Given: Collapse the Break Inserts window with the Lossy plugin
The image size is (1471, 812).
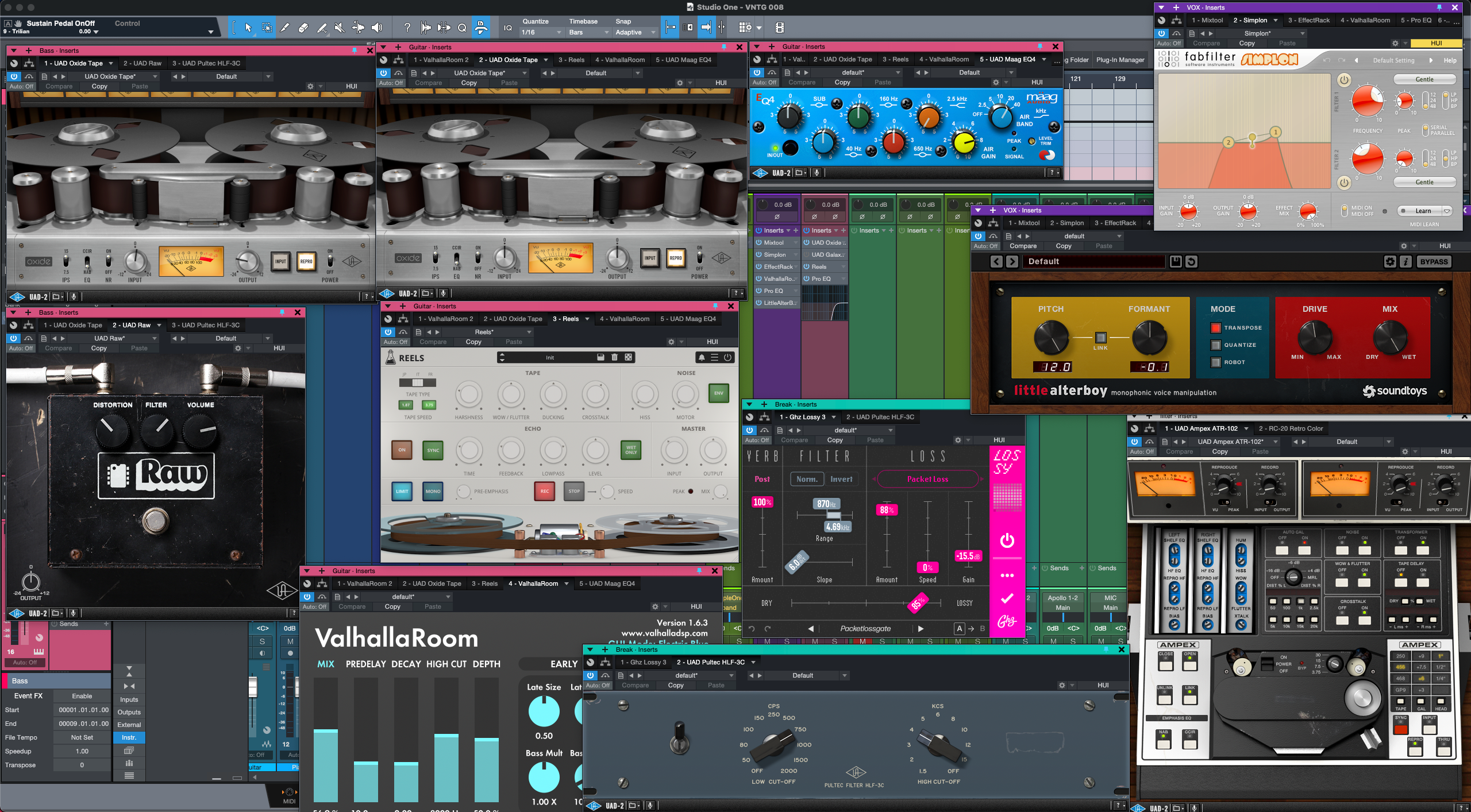Looking at the screenshot, I should (749, 404).
